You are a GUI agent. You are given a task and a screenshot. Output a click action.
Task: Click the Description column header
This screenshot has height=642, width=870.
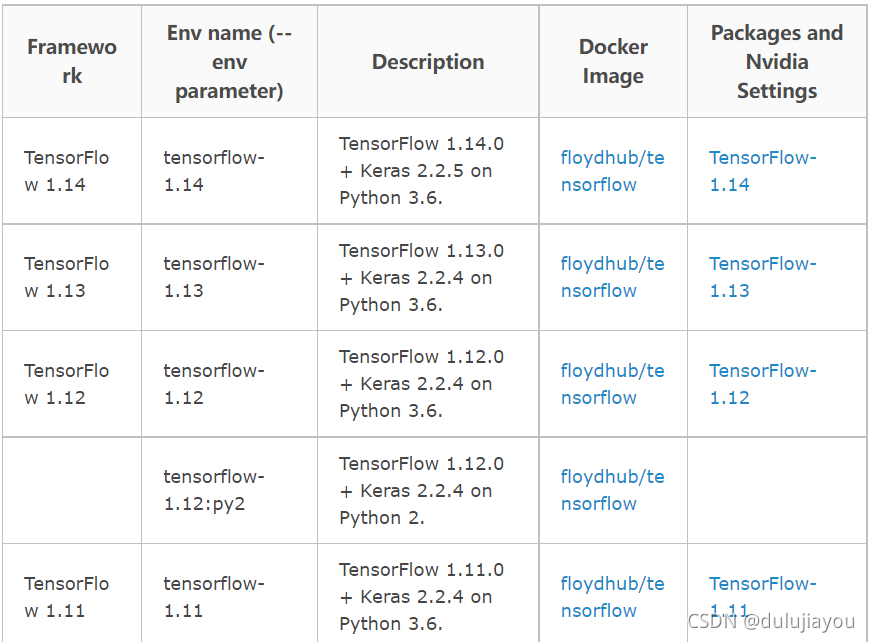[428, 61]
